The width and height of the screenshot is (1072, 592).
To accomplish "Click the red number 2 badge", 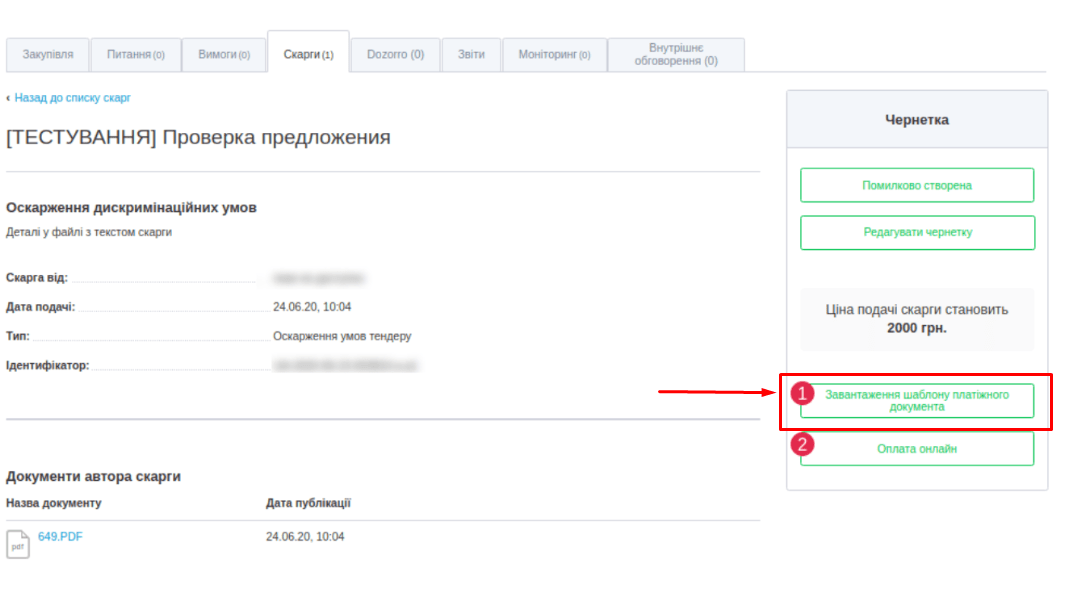I will [x=803, y=443].
